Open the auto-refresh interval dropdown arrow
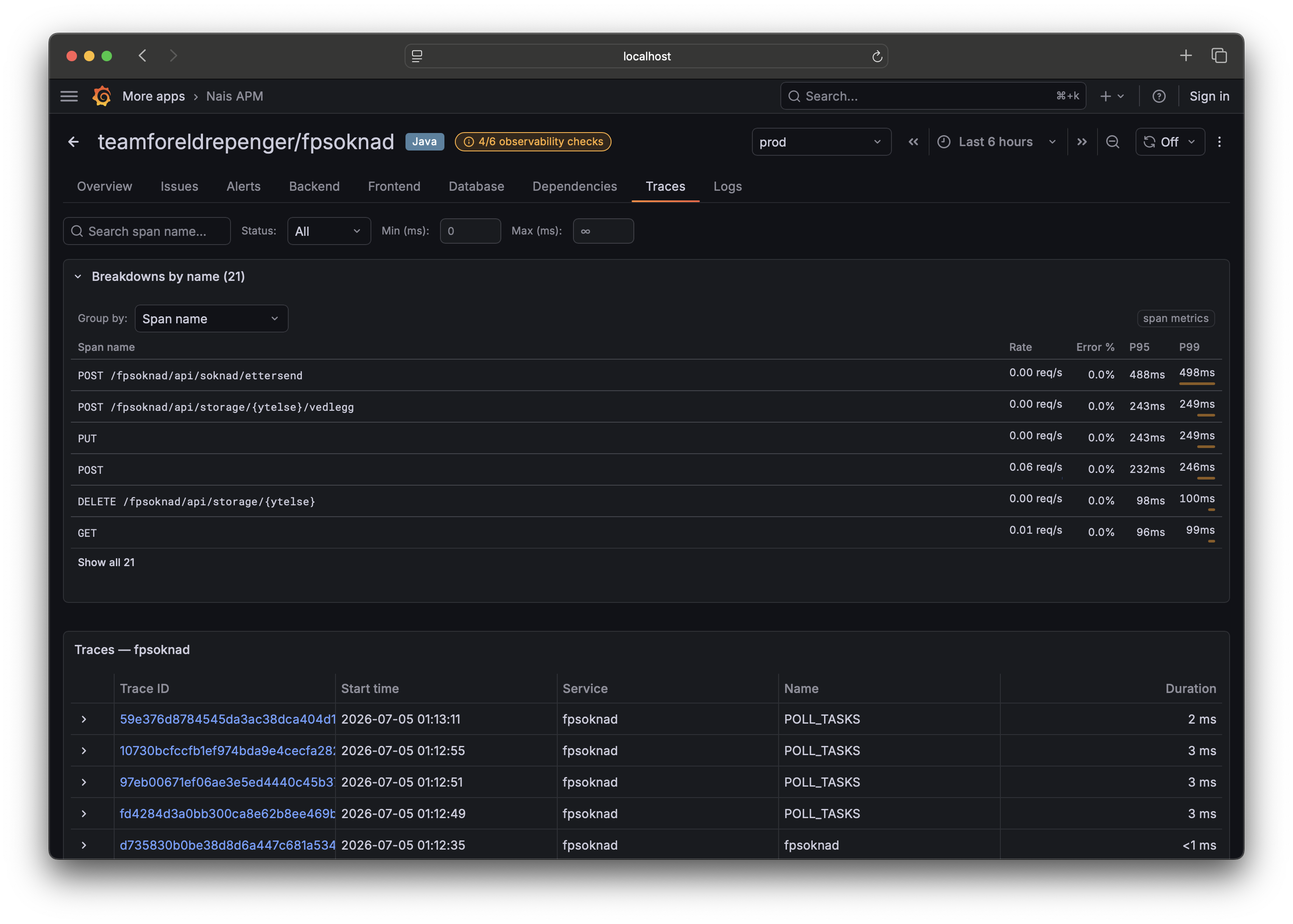This screenshot has height=924, width=1293. [1191, 142]
